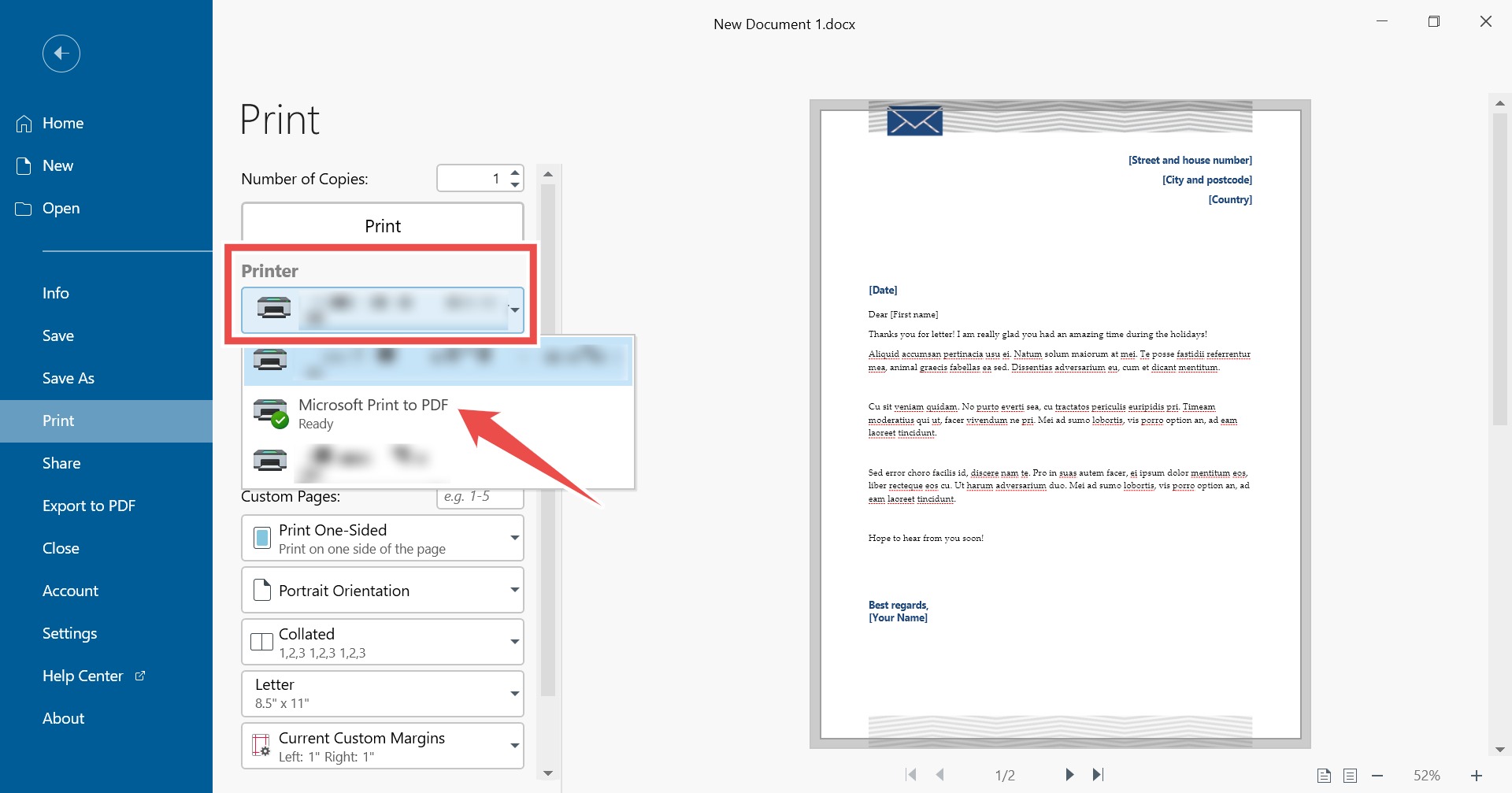1512x793 pixels.
Task: Zoom in preview with plus icon
Action: [1477, 776]
